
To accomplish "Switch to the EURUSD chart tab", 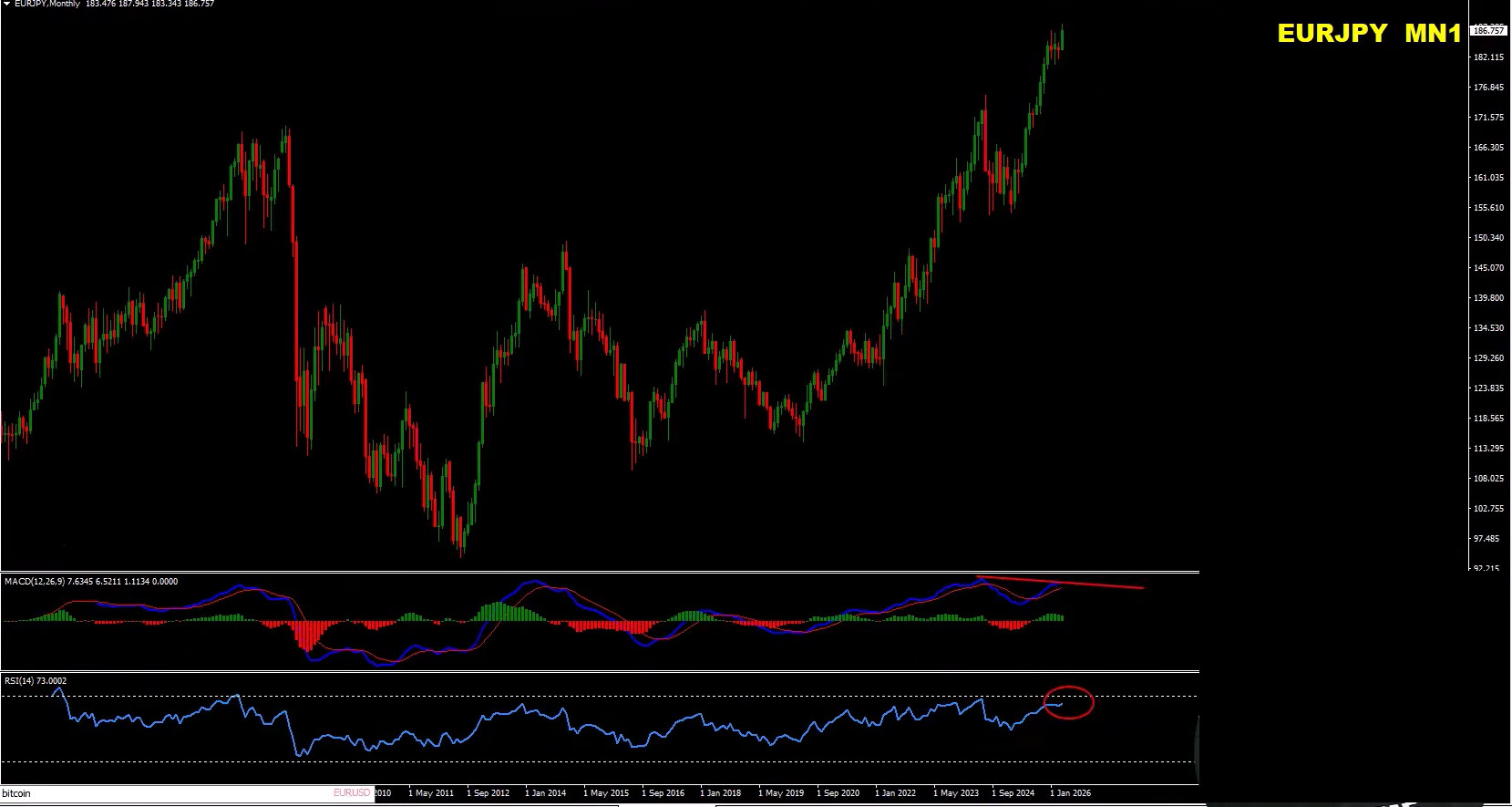I will coord(351,793).
